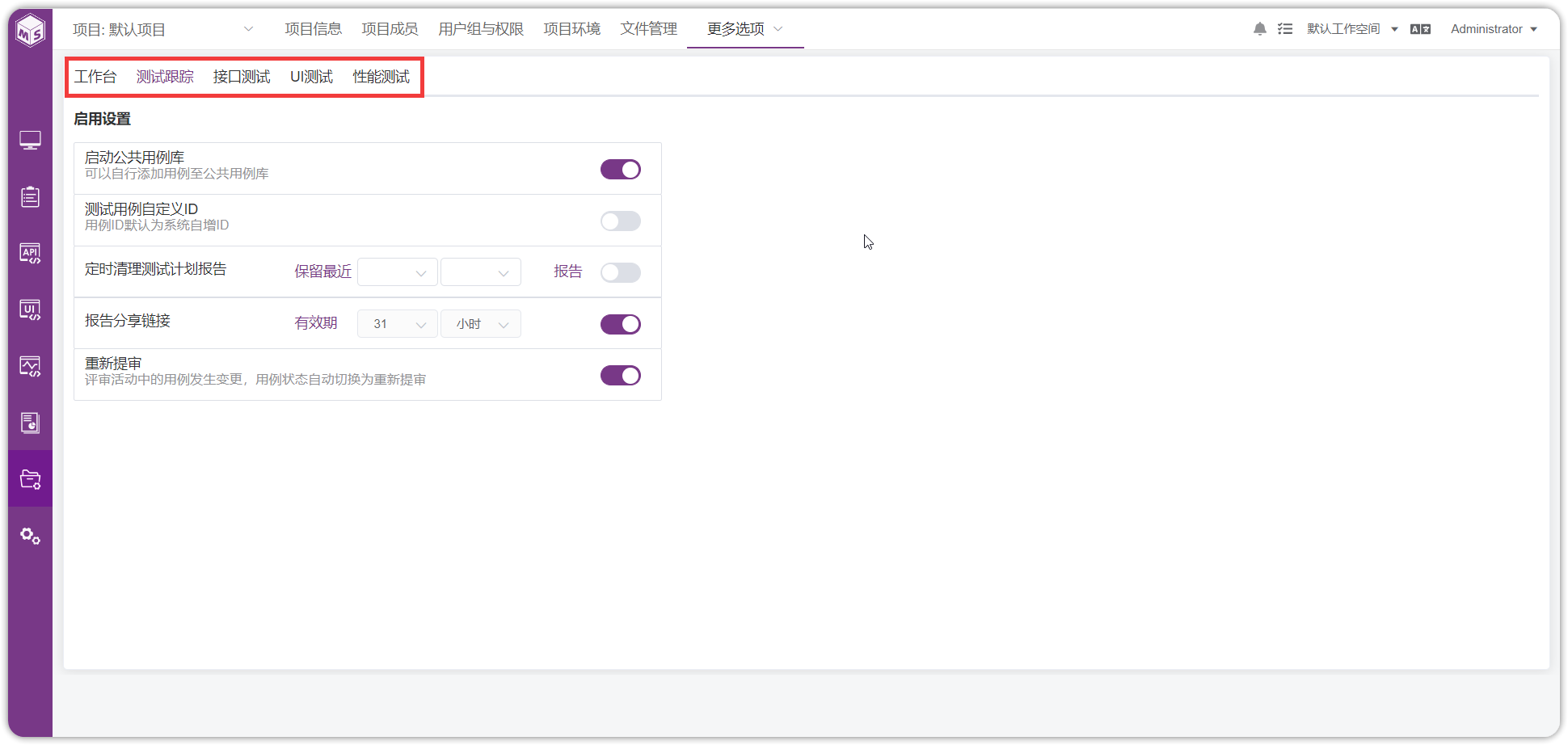1568x745 pixels.
Task: Open performance test chart sidebar icon
Action: [x=31, y=367]
